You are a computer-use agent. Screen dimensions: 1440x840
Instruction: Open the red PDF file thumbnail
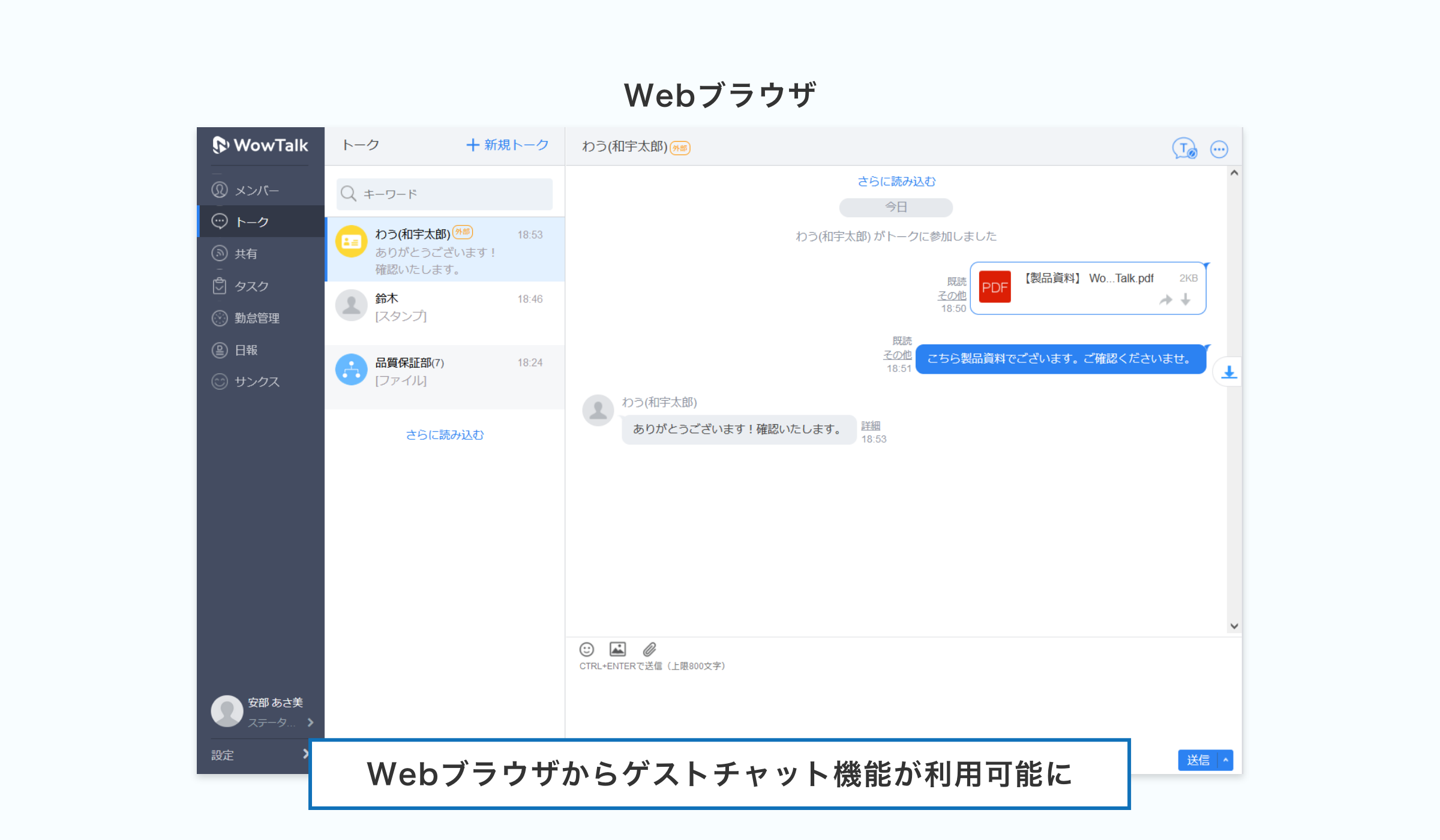coord(994,287)
